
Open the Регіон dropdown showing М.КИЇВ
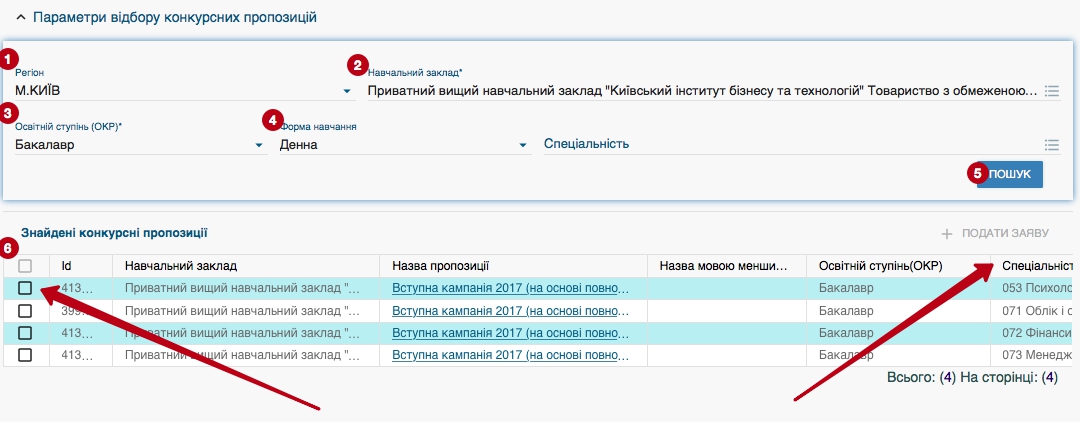(x=347, y=91)
